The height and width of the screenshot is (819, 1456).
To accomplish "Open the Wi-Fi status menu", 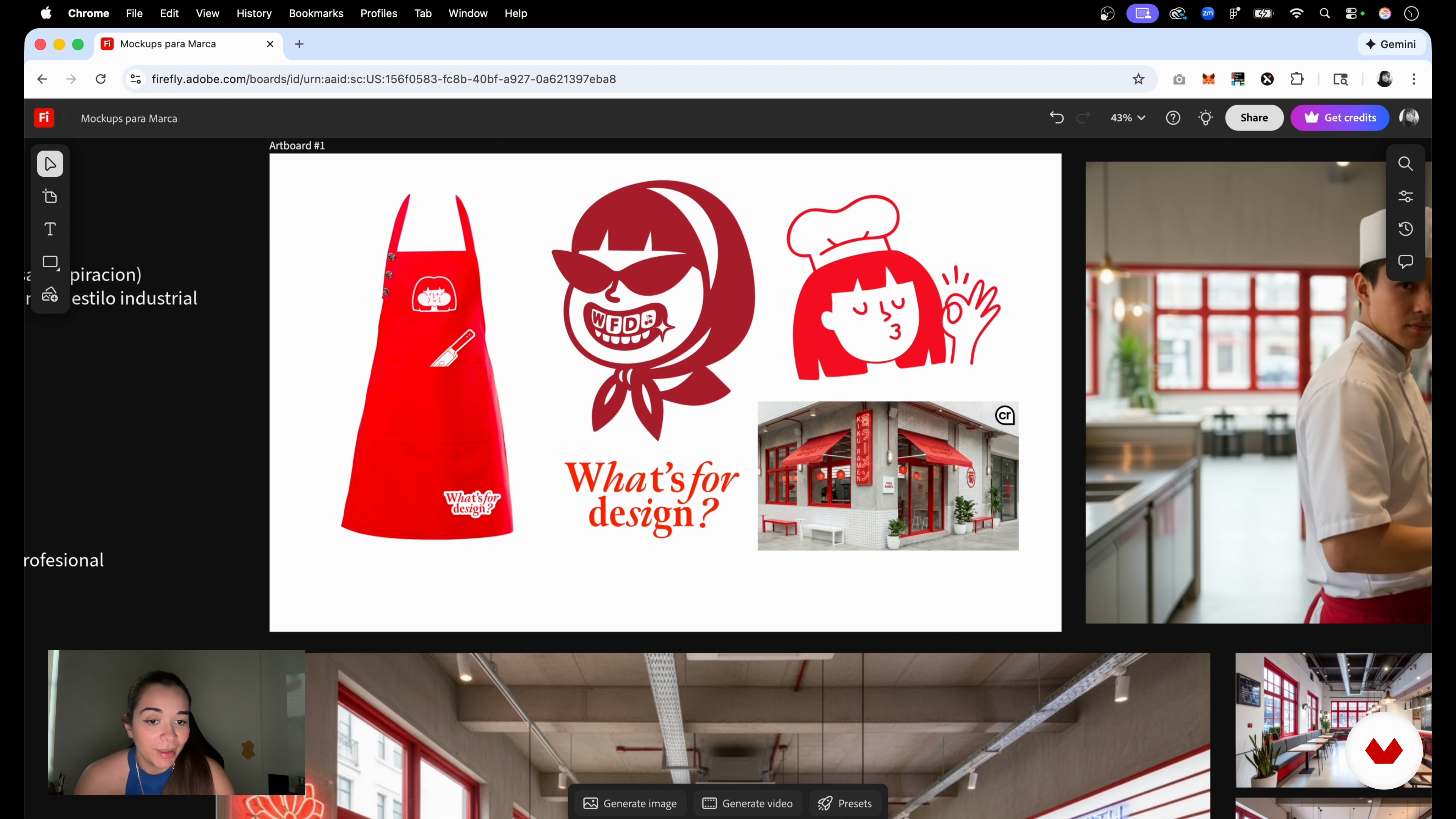I will tap(1296, 14).
